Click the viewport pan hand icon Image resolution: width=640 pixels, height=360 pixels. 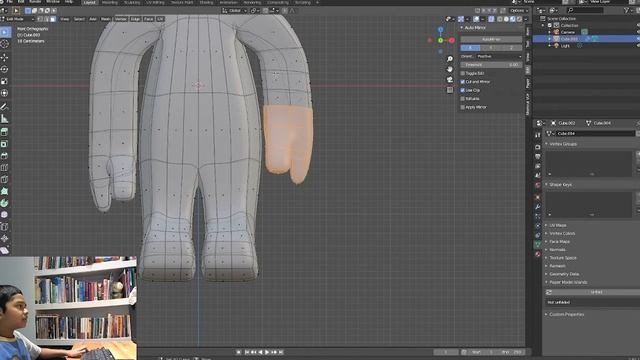[449, 69]
